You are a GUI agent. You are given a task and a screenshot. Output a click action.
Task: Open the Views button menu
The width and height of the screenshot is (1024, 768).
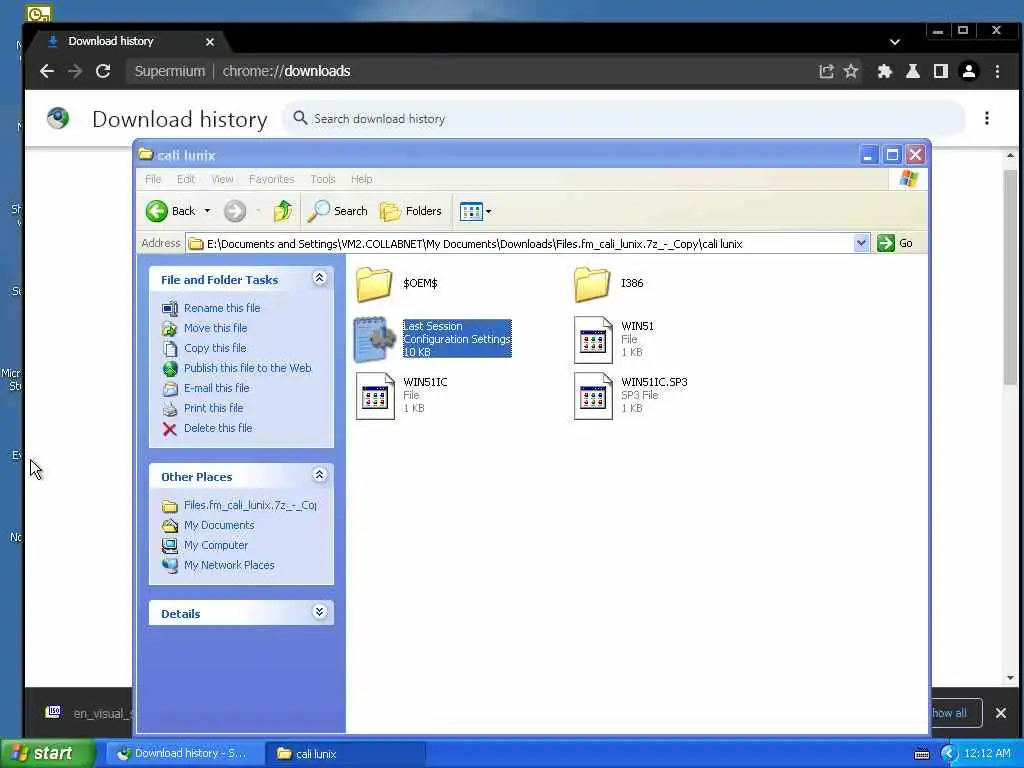coord(475,211)
